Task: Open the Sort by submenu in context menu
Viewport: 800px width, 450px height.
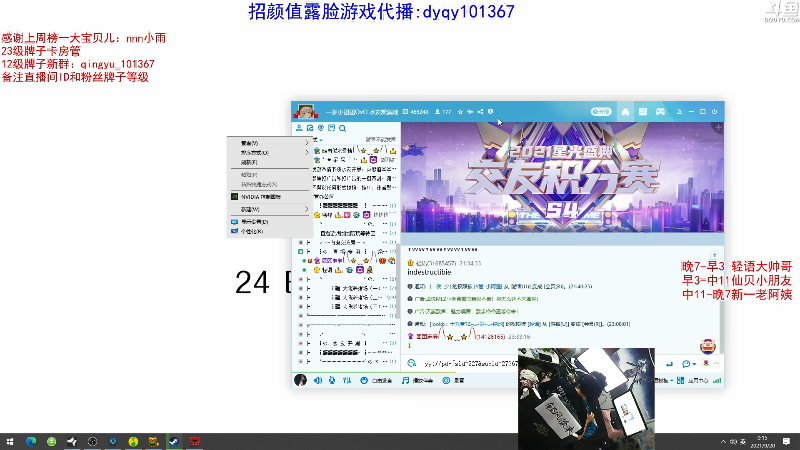Action: click(x=269, y=153)
